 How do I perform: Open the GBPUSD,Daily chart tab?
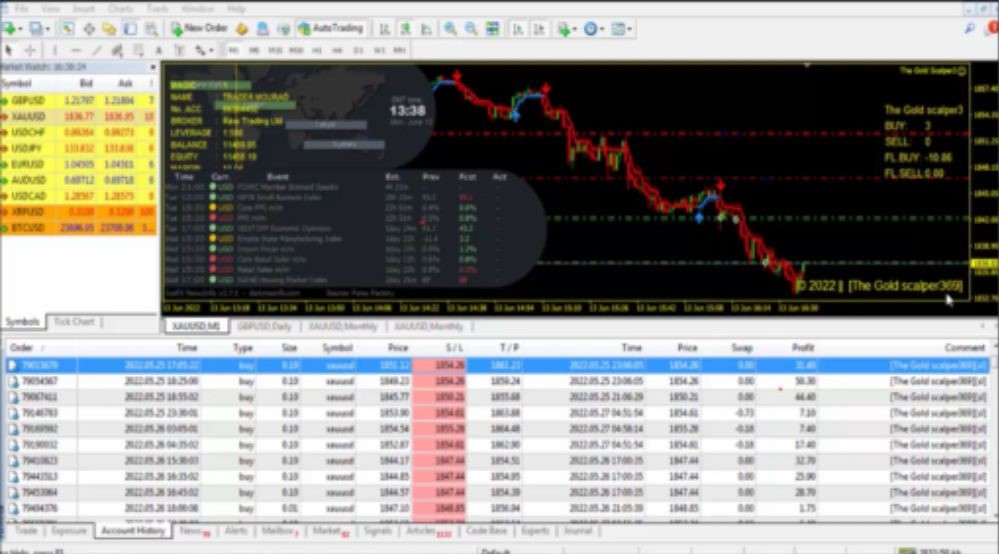(x=264, y=326)
